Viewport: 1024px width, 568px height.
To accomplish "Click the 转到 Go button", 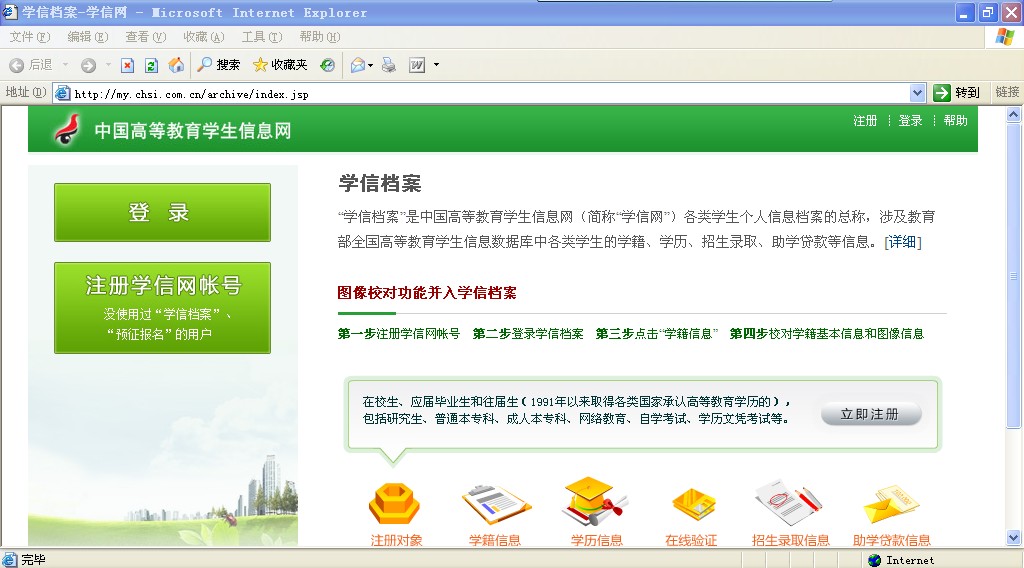I will coord(957,93).
